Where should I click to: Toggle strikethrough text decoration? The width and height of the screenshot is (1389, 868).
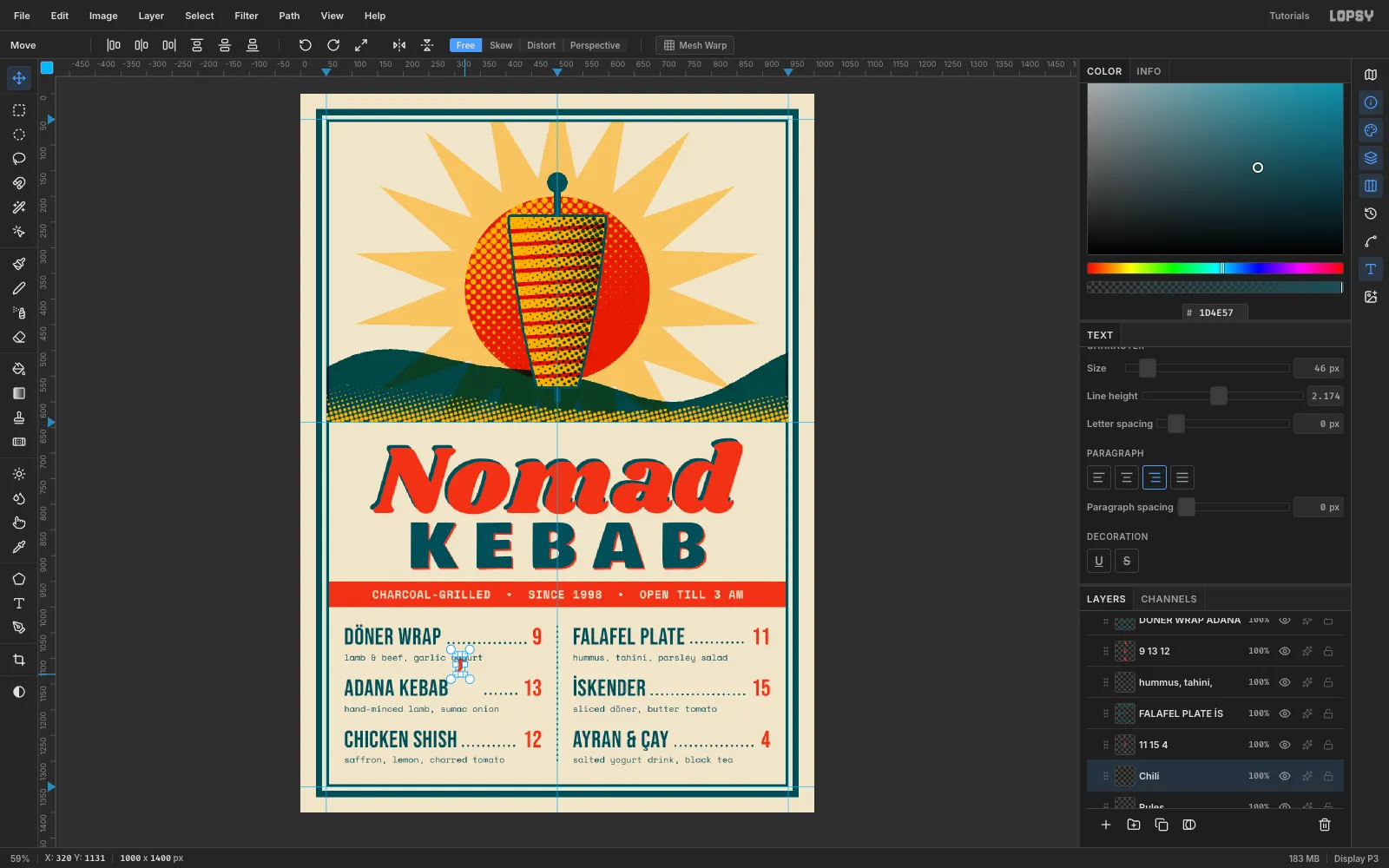click(x=1127, y=561)
